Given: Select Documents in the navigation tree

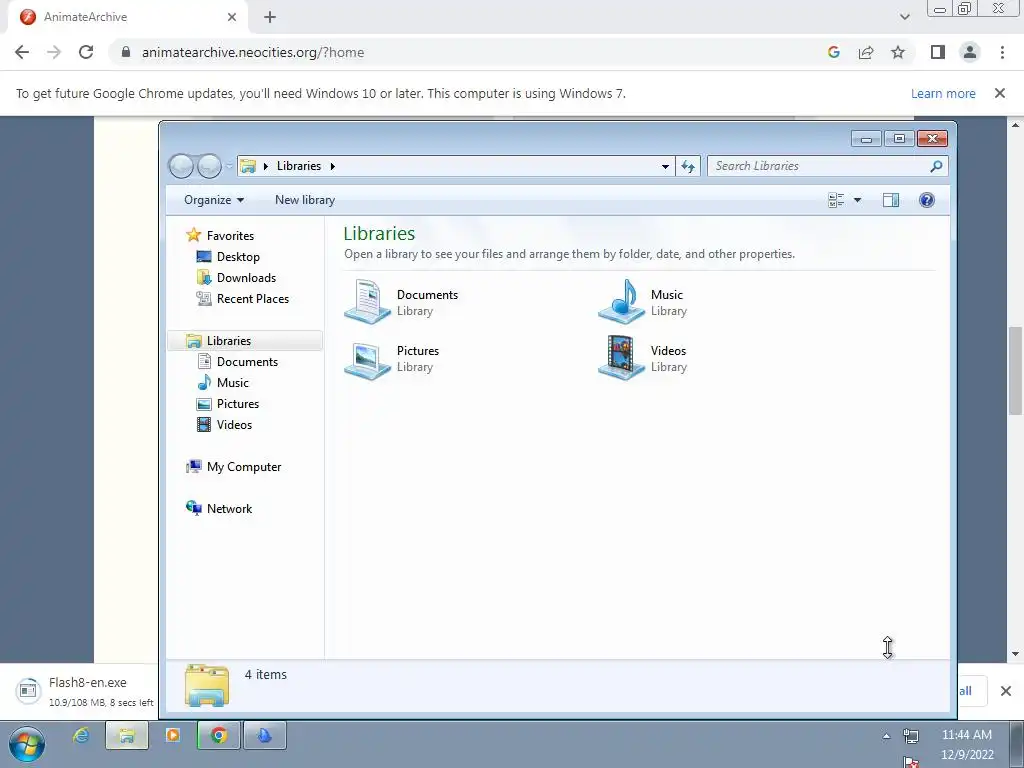Looking at the screenshot, I should [x=247, y=362].
